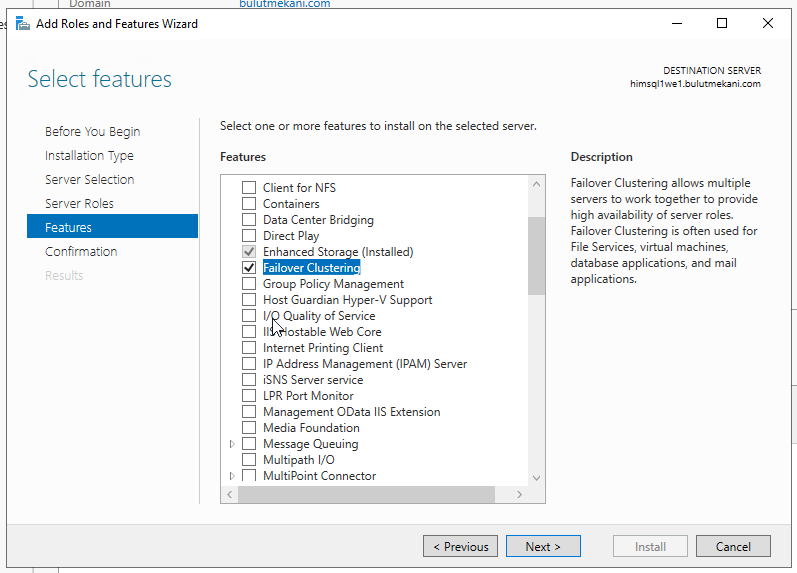The height and width of the screenshot is (573, 797).
Task: Click the features list scroll-up arrow
Action: [x=536, y=184]
